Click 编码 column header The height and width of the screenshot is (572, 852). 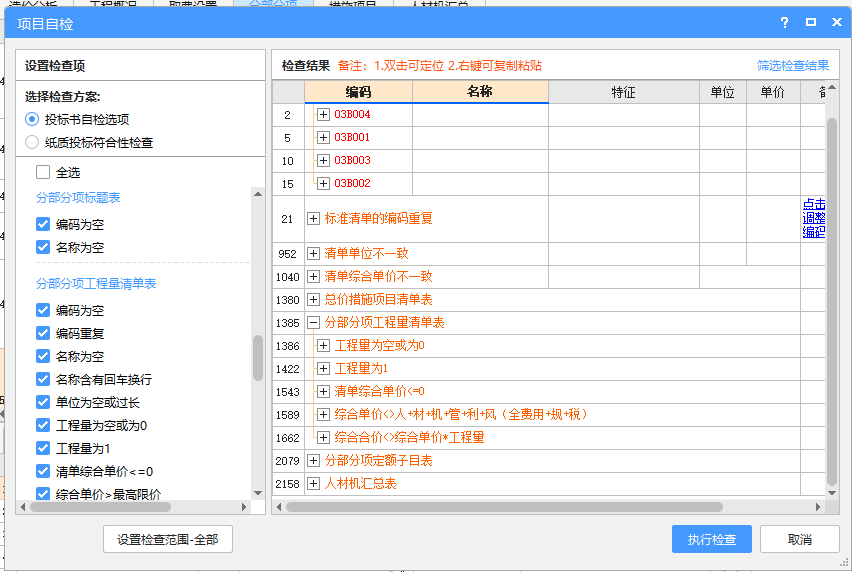coord(359,92)
